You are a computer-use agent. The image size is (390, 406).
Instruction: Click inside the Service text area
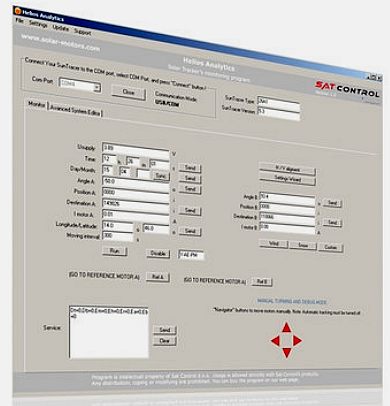(109, 332)
